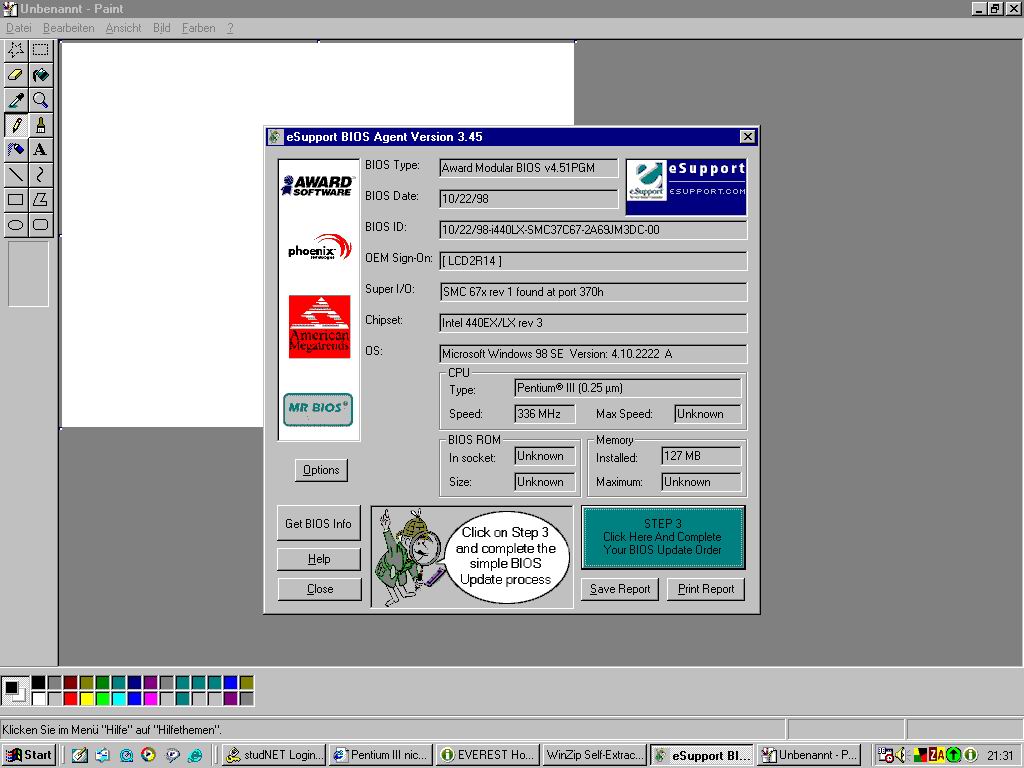Open the ? help menu in Paint
The image size is (1024, 768).
[x=230, y=28]
